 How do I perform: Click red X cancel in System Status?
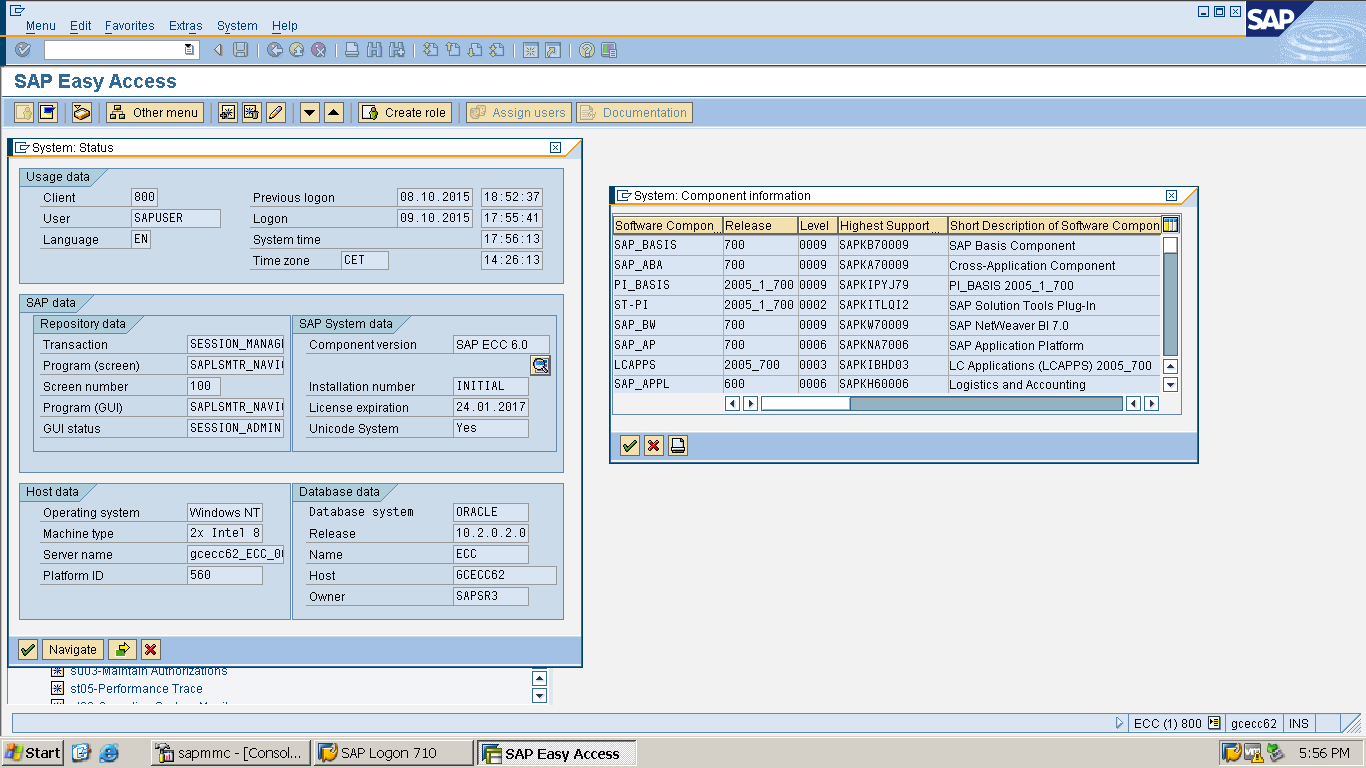pos(151,650)
